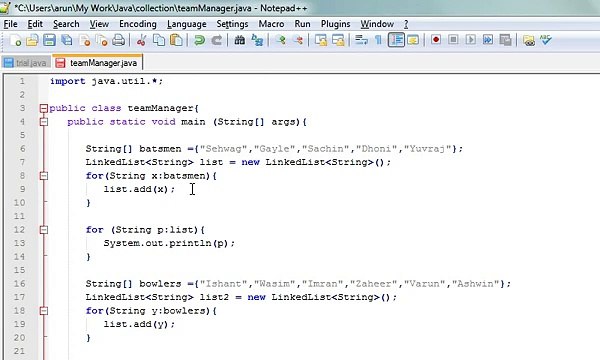Viewport: 600px width, 360px height.
Task: Run the ABC spell check icon
Action: pos(546,40)
